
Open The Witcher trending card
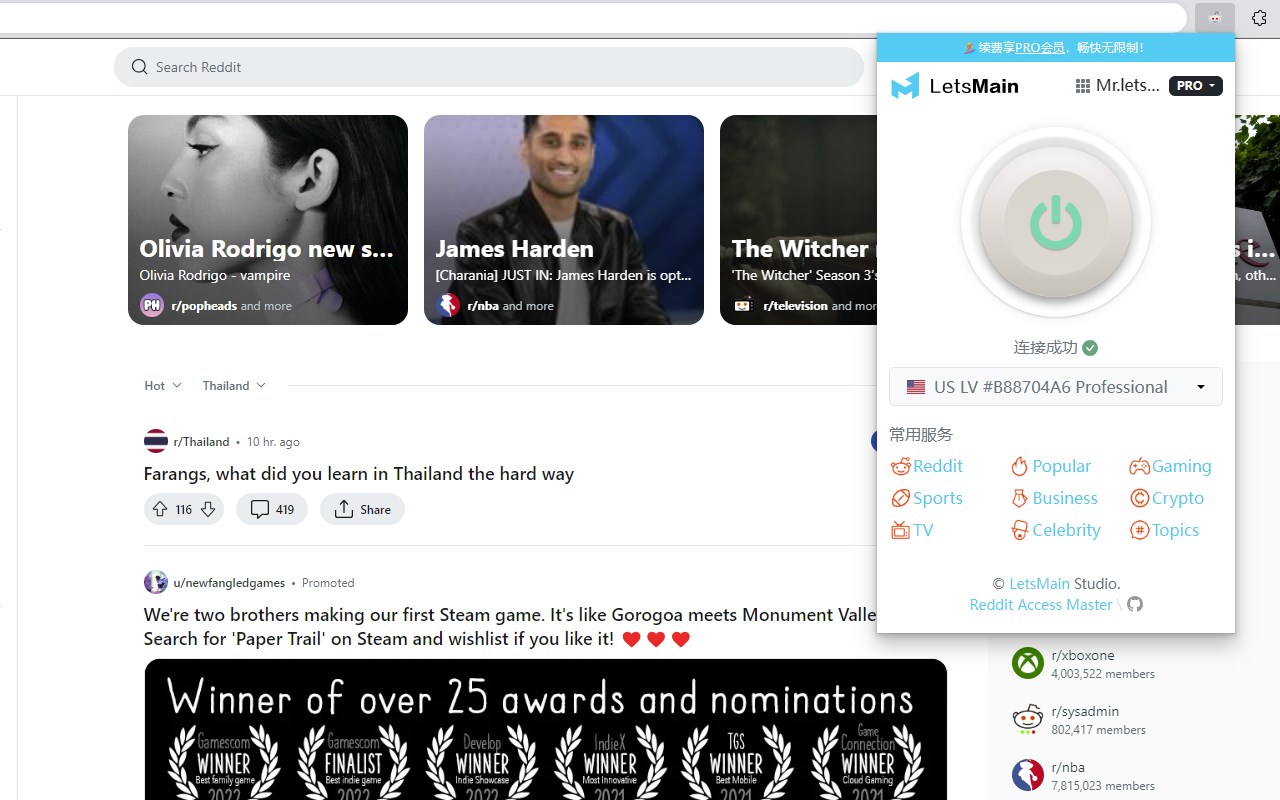click(x=798, y=220)
